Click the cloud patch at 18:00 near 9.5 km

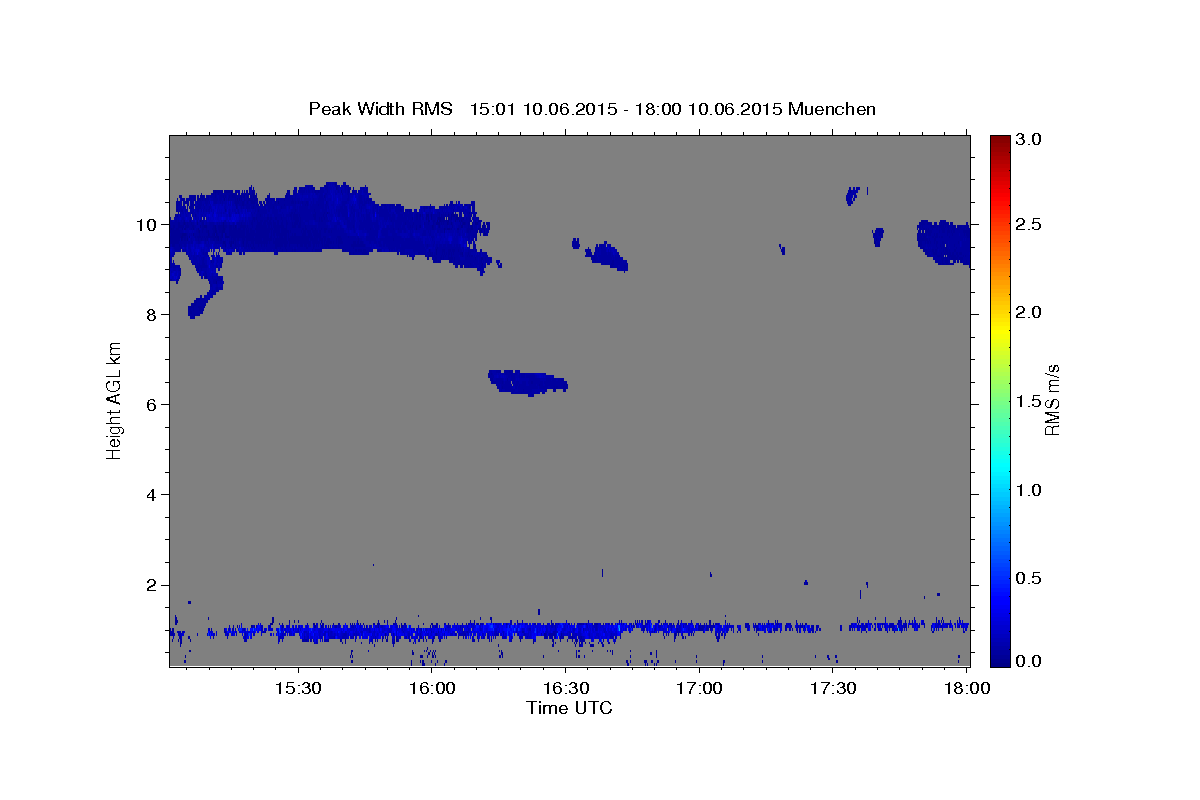[x=943, y=242]
